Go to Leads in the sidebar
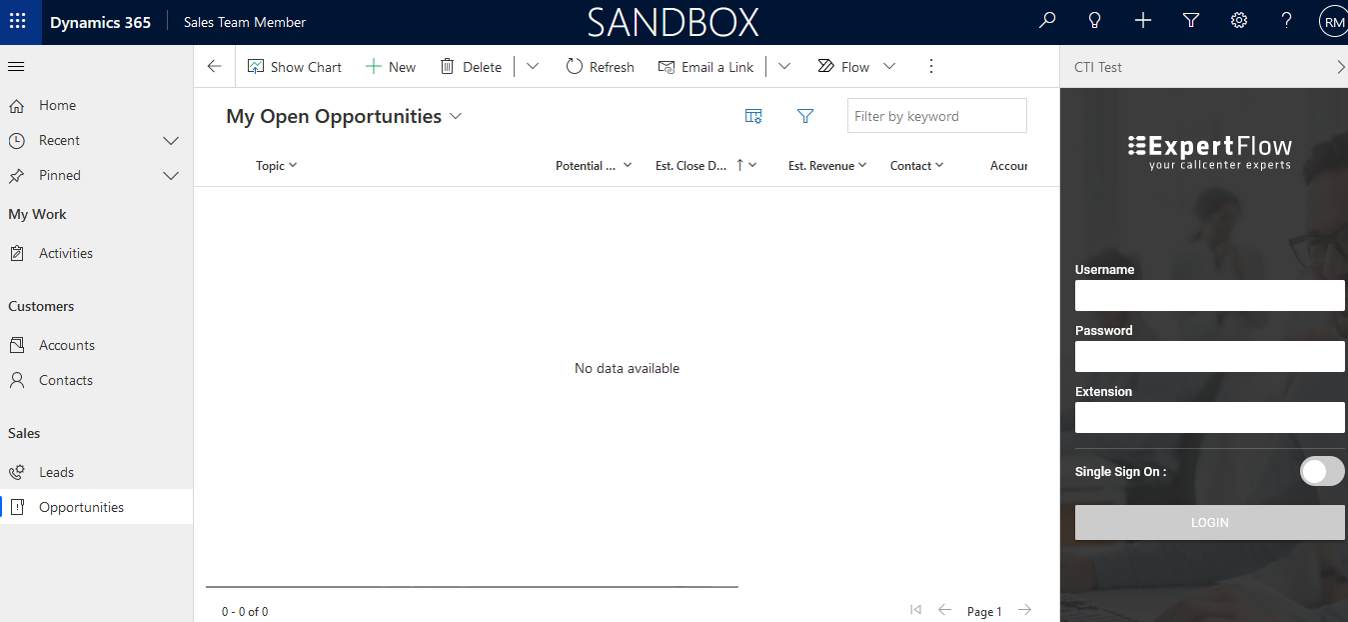 (x=56, y=472)
